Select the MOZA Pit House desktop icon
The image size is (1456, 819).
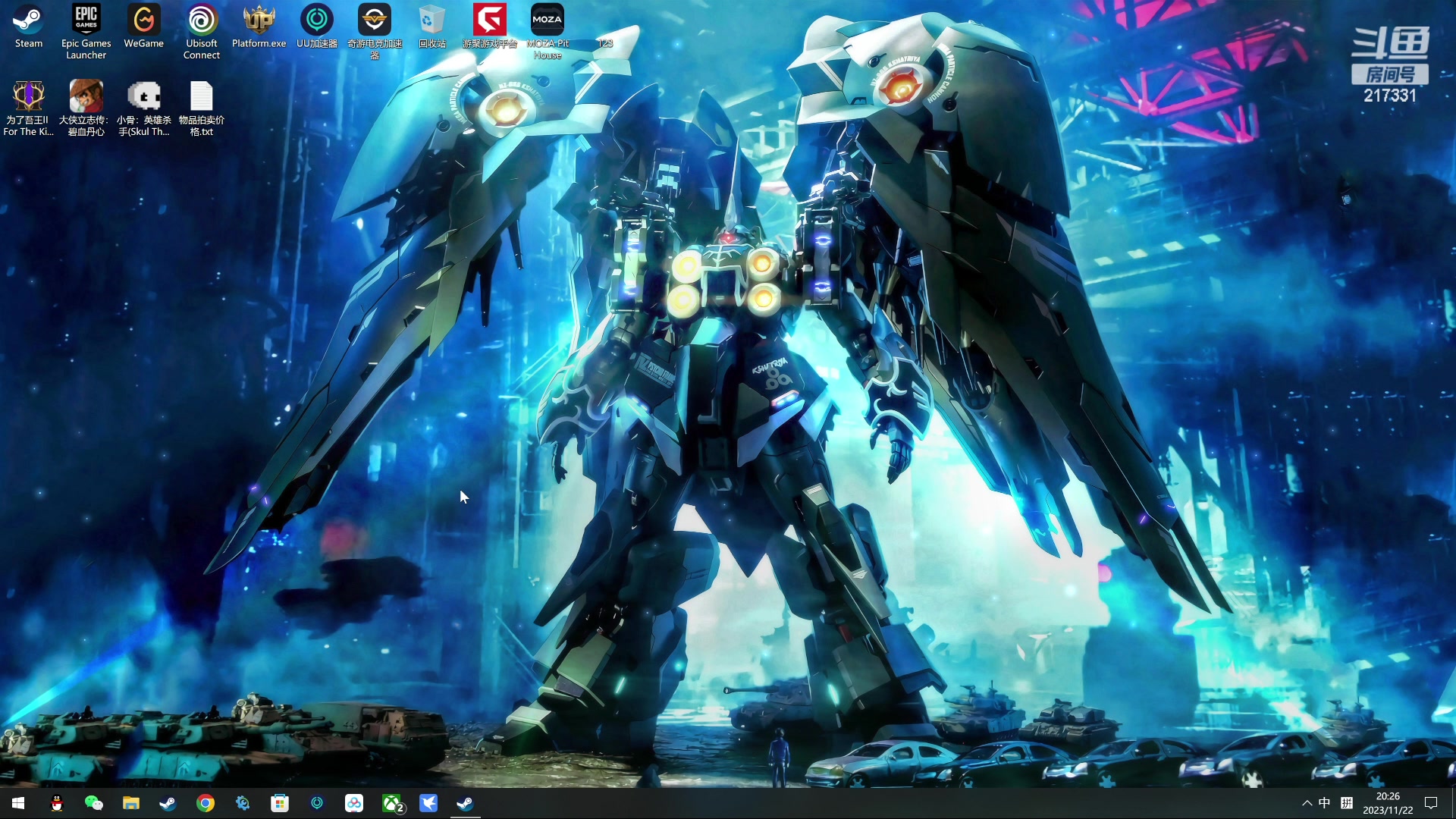[548, 32]
